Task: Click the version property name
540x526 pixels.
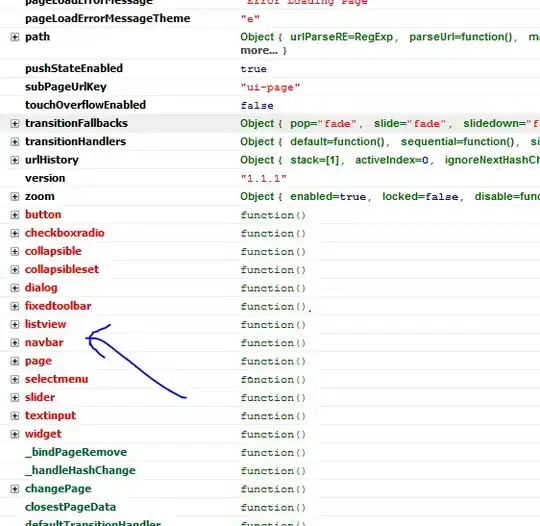Action: point(45,178)
